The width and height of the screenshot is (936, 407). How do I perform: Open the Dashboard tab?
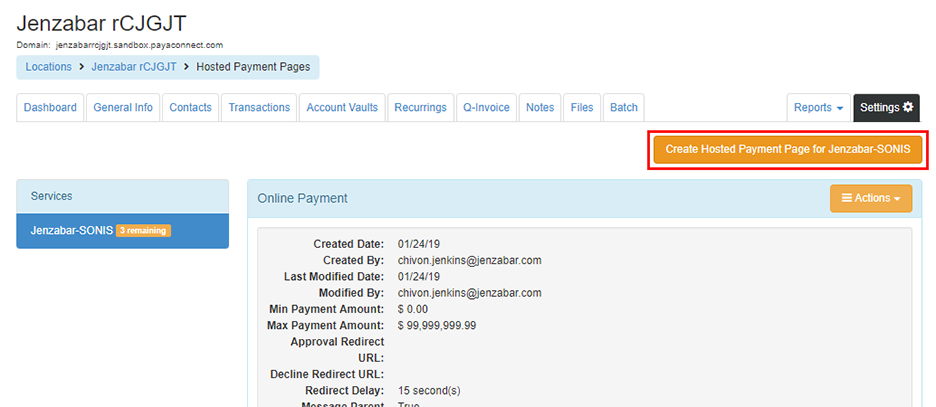pyautogui.click(x=50, y=107)
